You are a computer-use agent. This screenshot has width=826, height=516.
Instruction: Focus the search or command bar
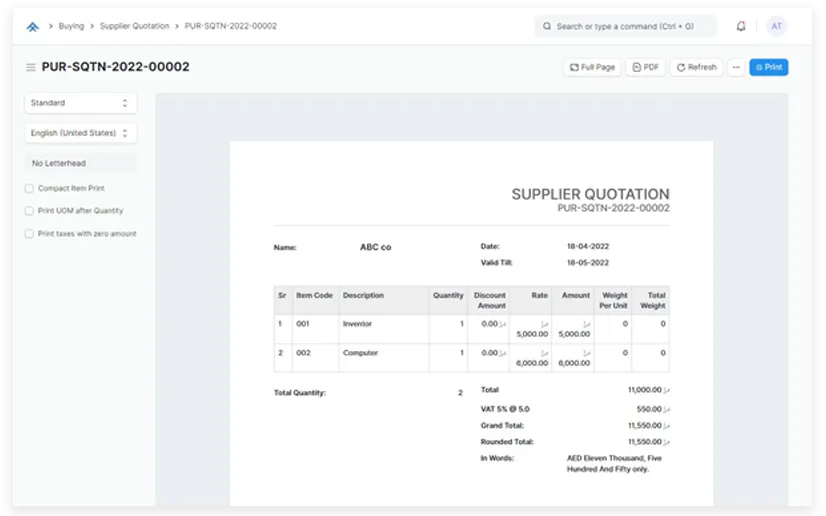point(626,27)
